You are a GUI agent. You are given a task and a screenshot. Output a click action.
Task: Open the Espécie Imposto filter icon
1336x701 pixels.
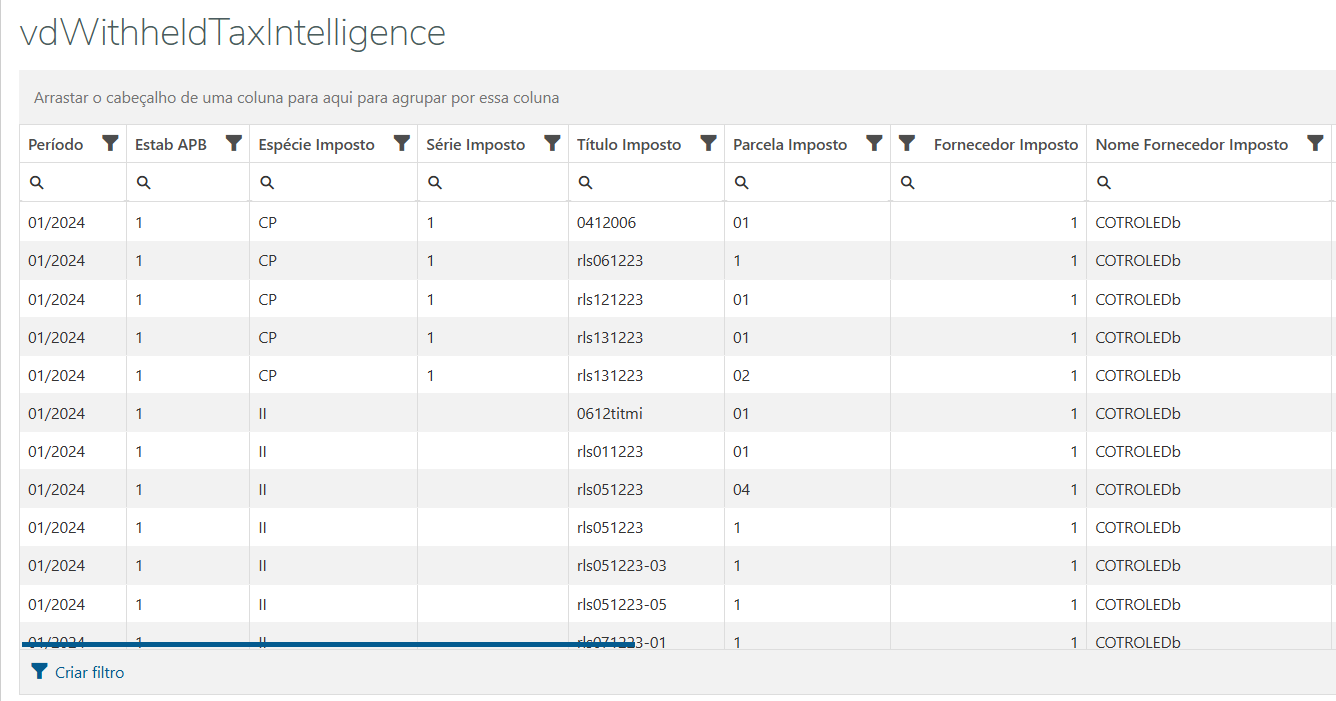(402, 144)
